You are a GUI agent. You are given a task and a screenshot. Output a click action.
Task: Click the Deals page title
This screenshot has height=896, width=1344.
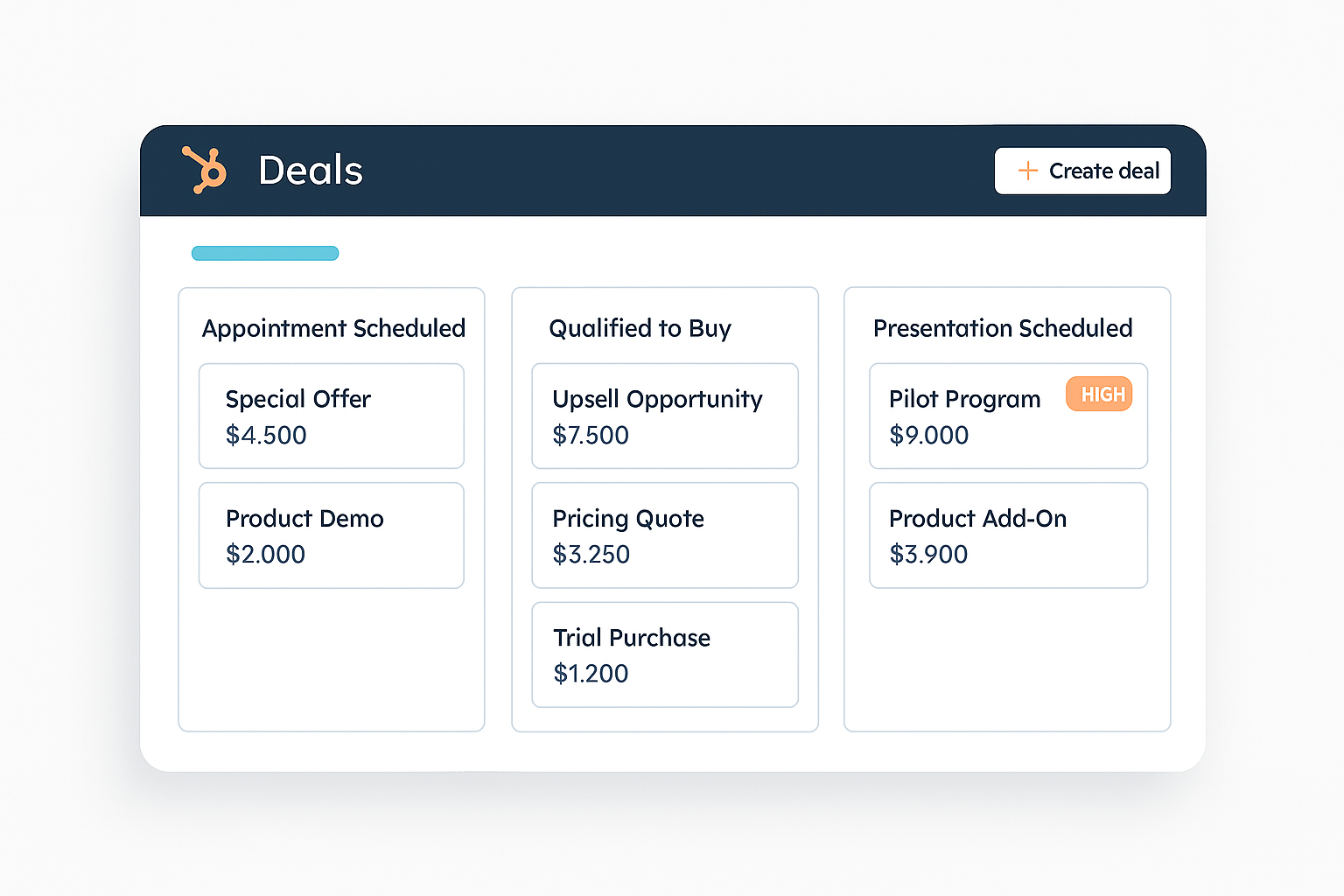click(311, 171)
